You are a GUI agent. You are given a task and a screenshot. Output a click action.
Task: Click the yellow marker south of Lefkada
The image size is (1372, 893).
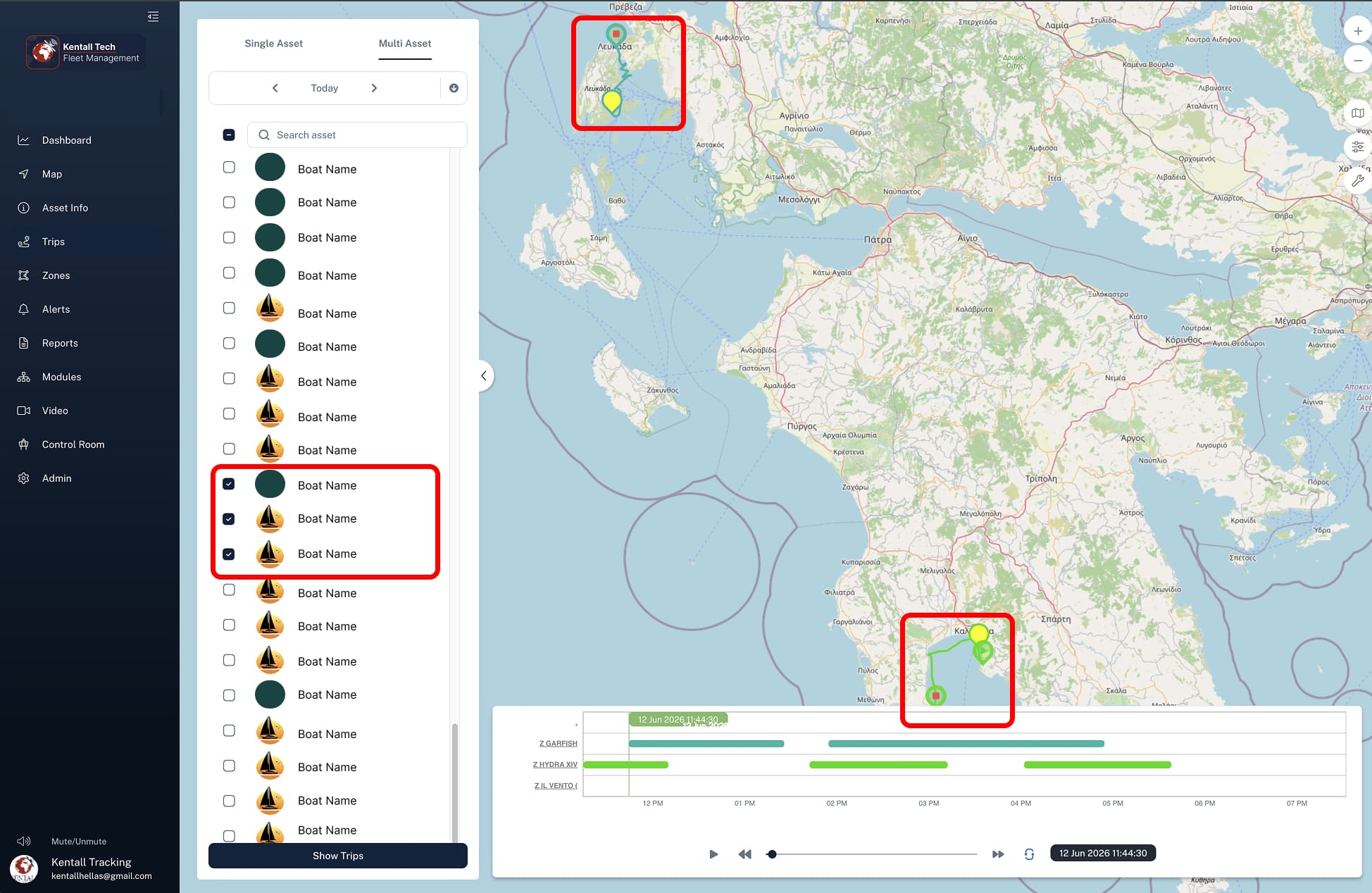point(612,102)
